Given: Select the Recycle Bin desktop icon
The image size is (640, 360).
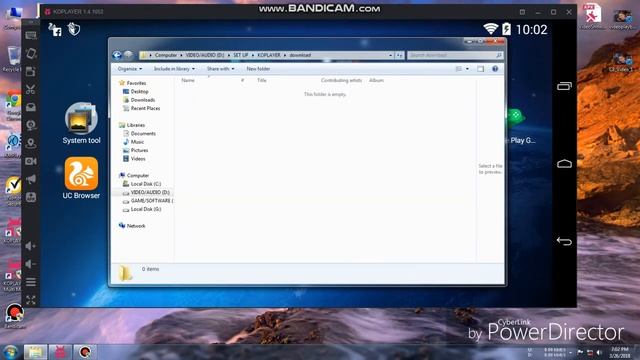Looking at the screenshot, I should click(13, 59).
